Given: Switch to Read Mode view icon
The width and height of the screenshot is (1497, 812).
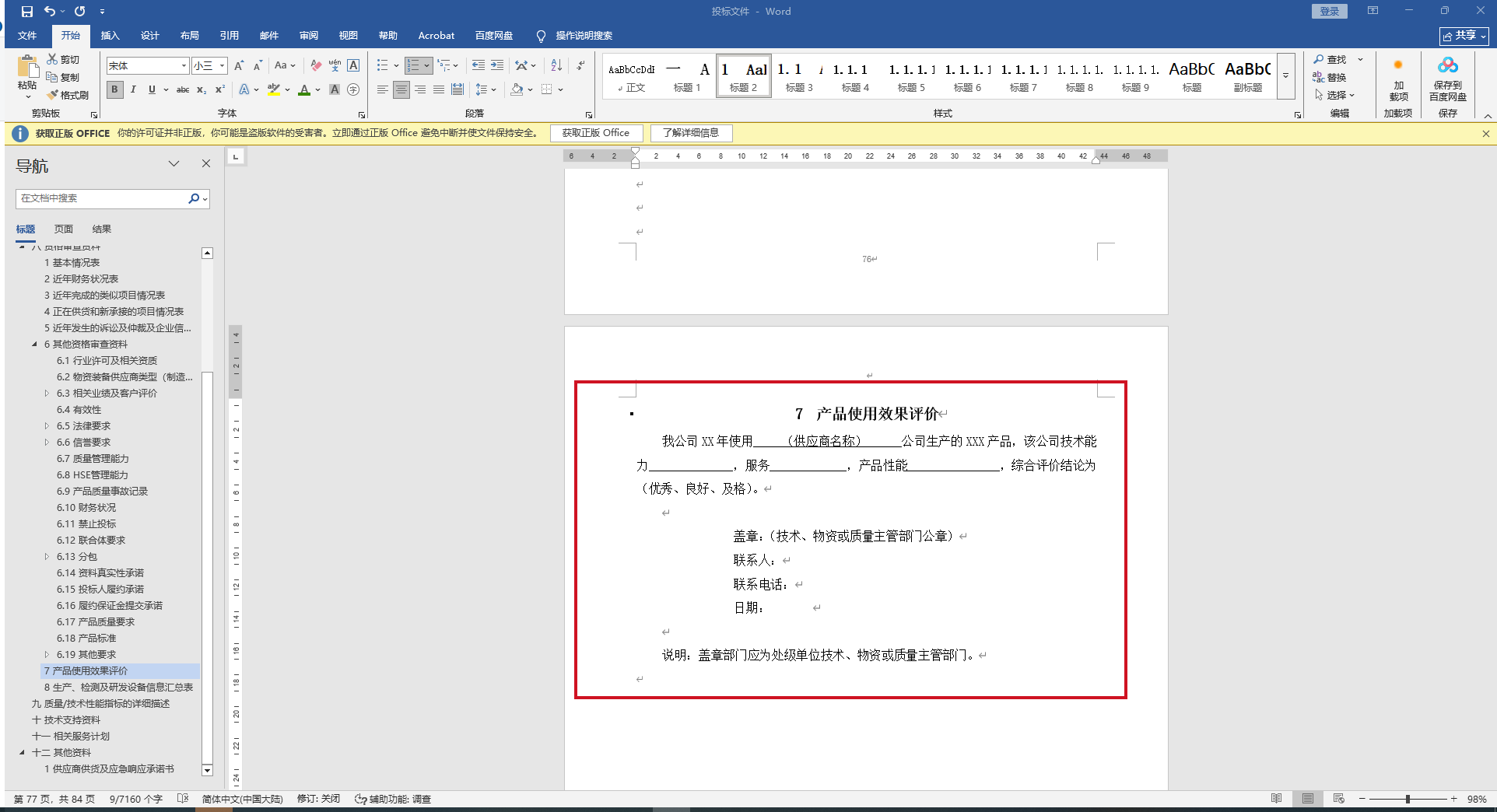Looking at the screenshot, I should [x=1277, y=799].
